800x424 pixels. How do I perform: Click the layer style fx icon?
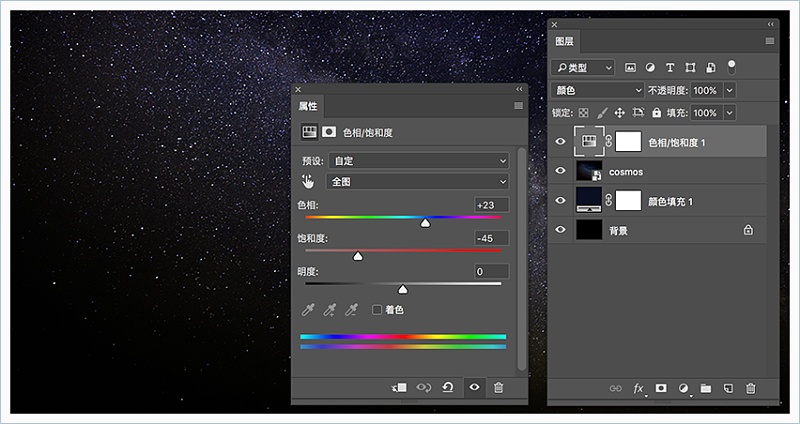click(639, 388)
